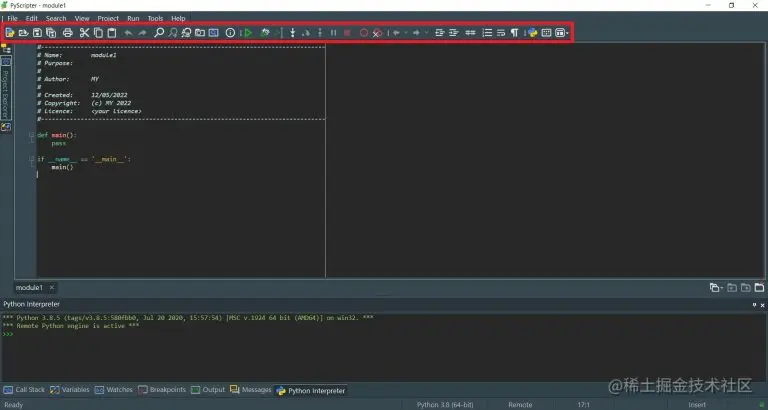This screenshot has height=410, width=768.
Task: Click the Copy toolbar icon
Action: [98, 33]
